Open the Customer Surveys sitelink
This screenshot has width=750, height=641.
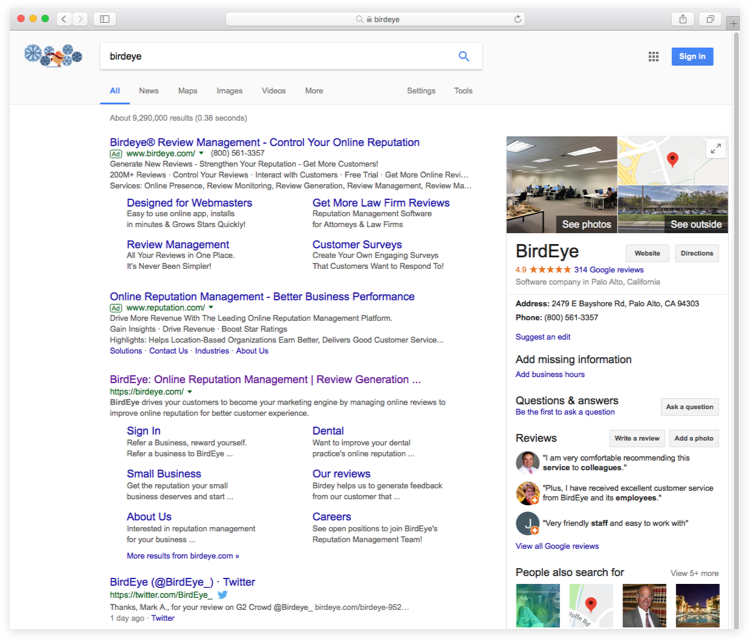pos(357,244)
